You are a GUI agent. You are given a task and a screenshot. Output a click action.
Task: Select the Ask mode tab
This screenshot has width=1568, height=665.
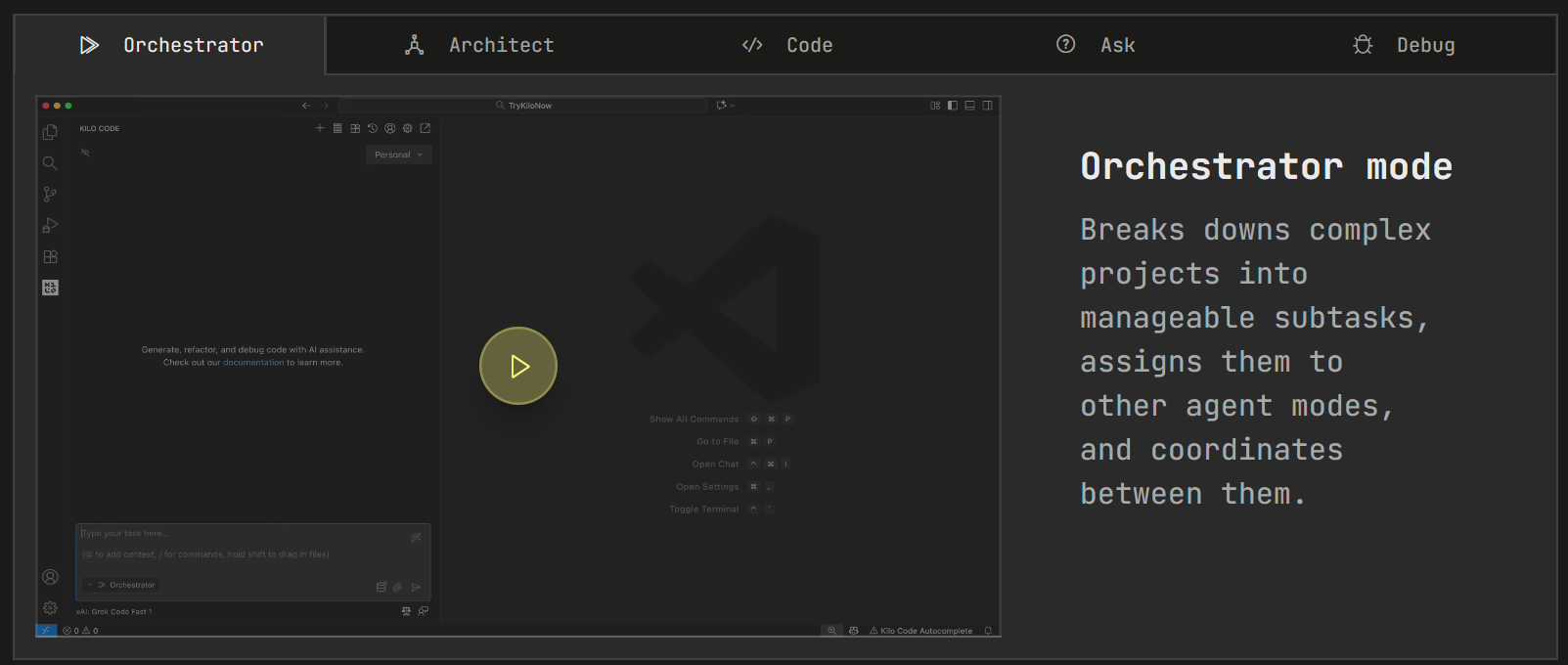1096,45
